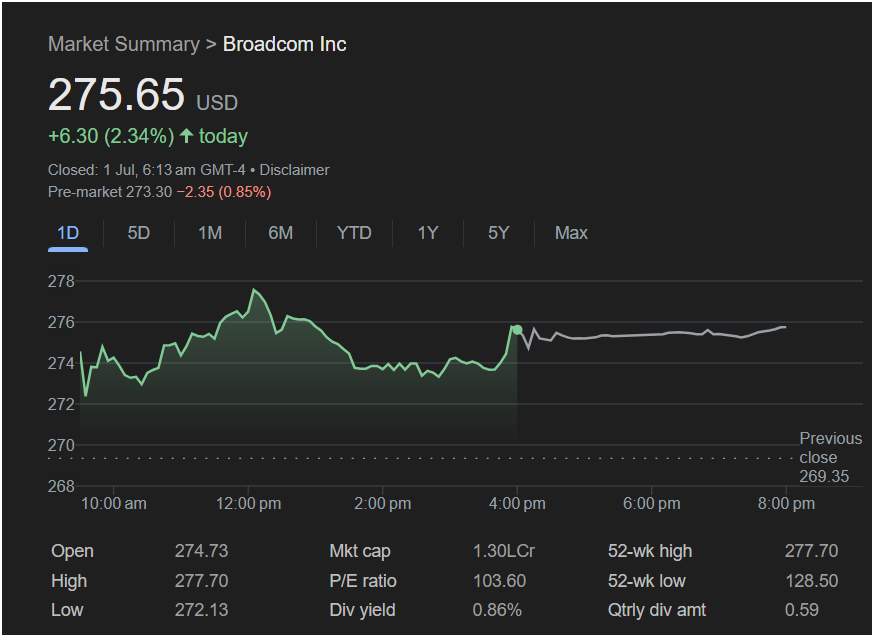Click the Open row label

click(72, 551)
